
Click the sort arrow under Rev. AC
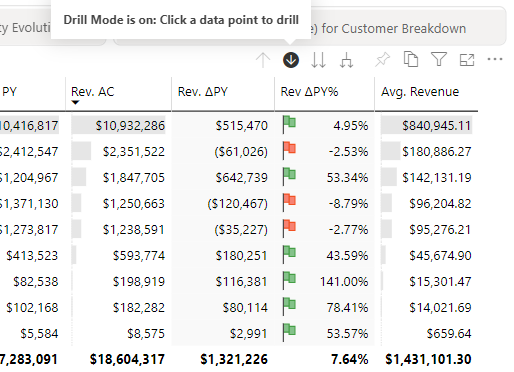click(x=75, y=103)
